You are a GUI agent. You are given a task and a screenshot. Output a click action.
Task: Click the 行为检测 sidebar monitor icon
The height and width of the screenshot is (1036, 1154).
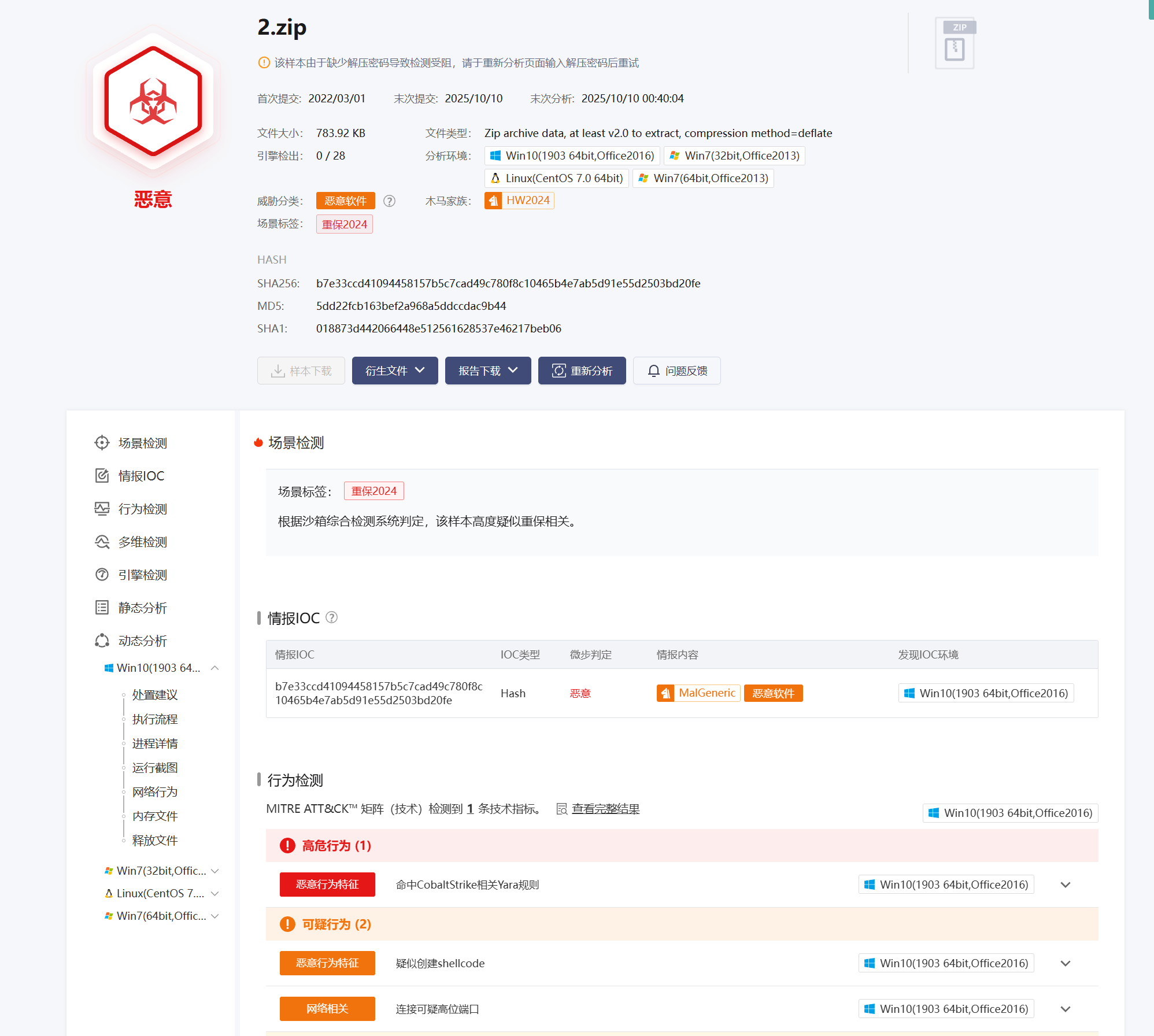click(x=102, y=509)
